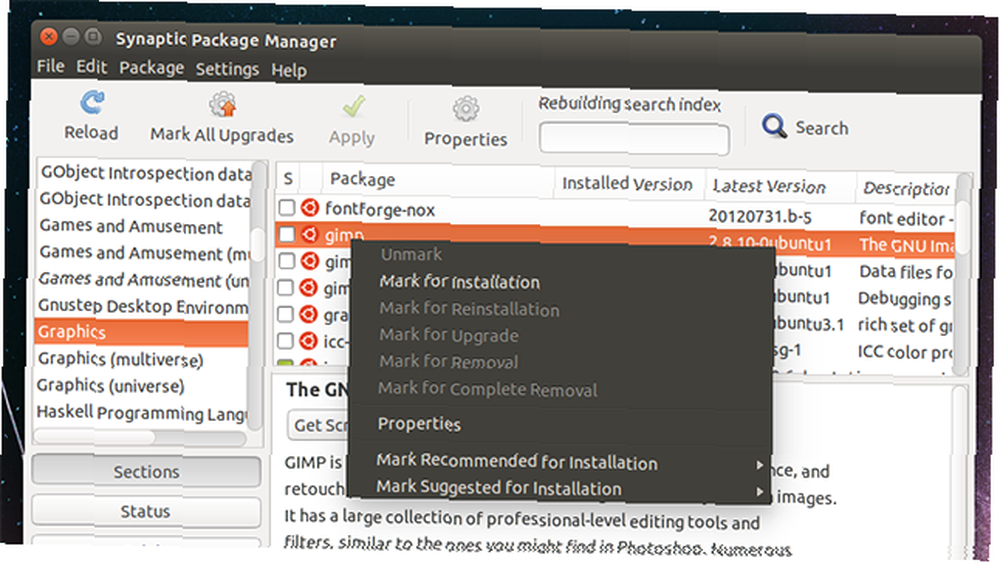
Task: Select the Haskell Programming Language category
Action: (x=142, y=413)
